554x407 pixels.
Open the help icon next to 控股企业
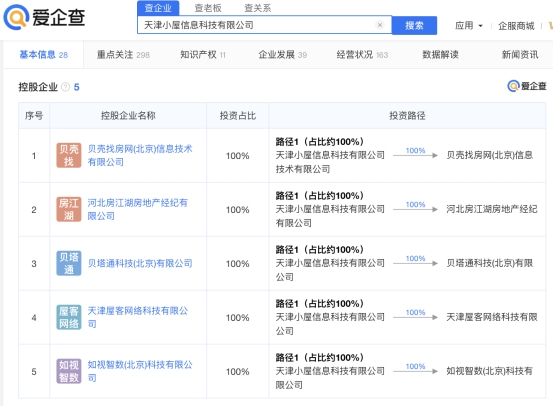coord(66,87)
